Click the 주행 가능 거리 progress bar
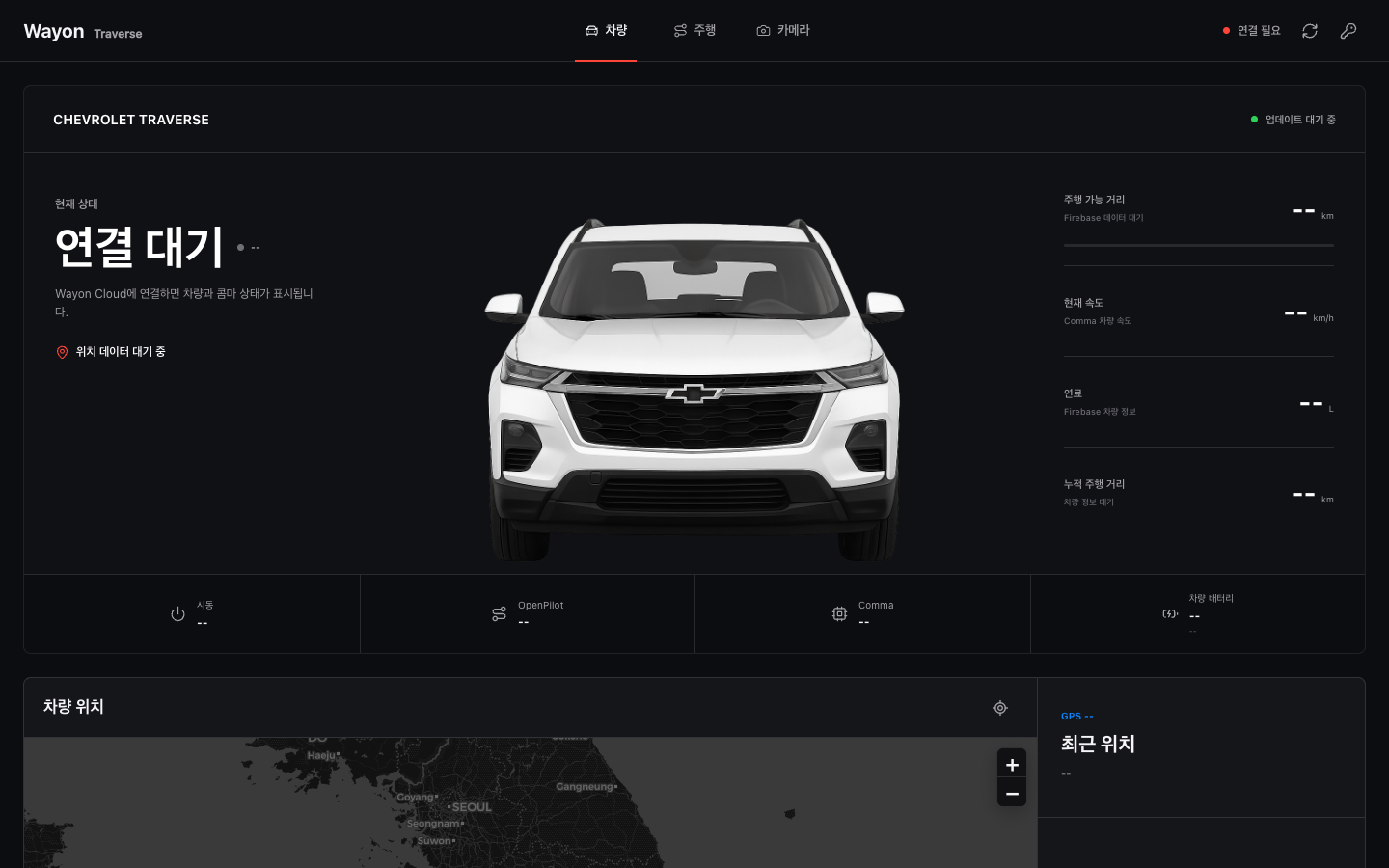The width and height of the screenshot is (1389, 868). pyautogui.click(x=1199, y=246)
